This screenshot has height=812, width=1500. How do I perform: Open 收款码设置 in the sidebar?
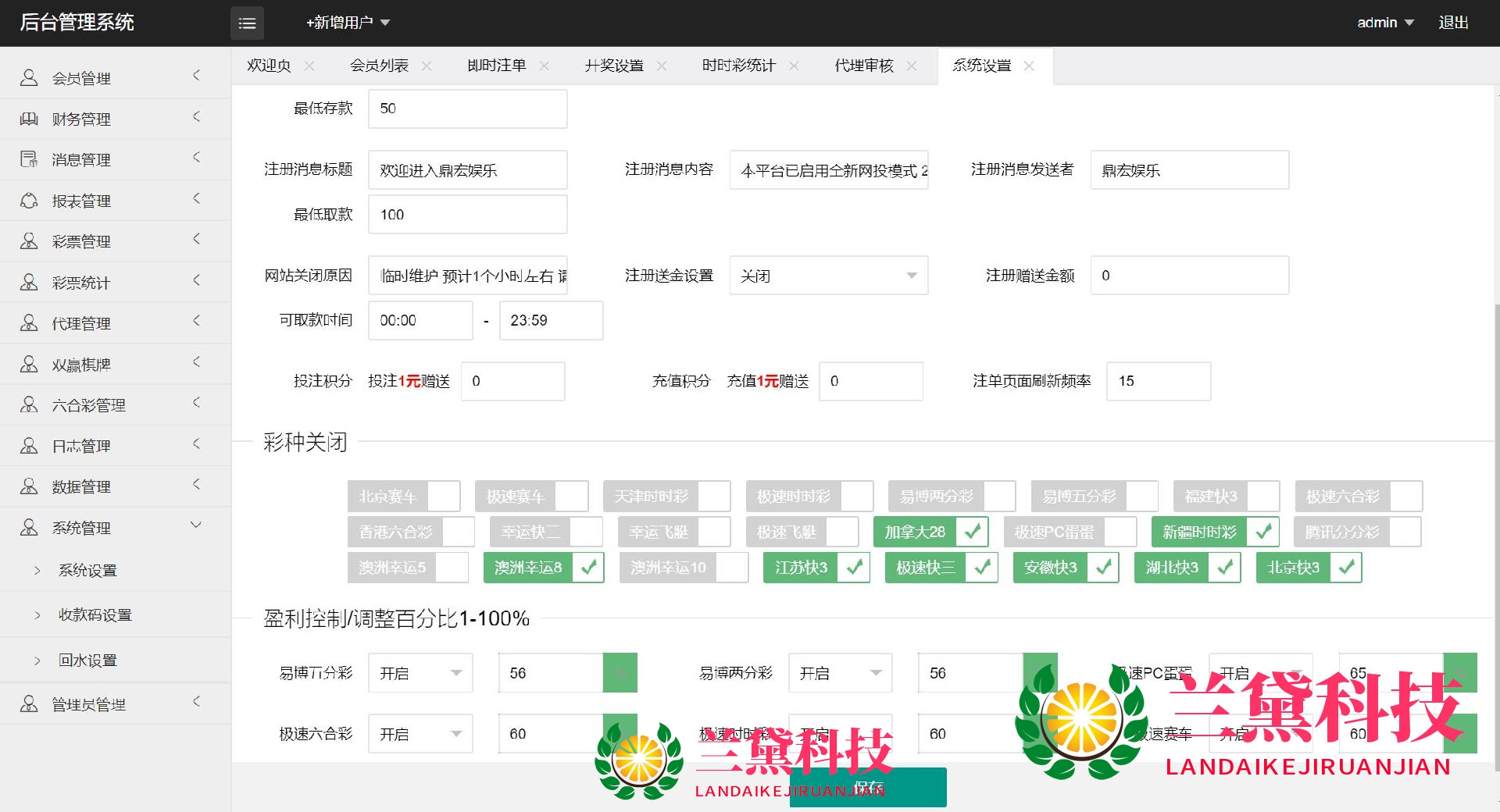click(x=95, y=615)
